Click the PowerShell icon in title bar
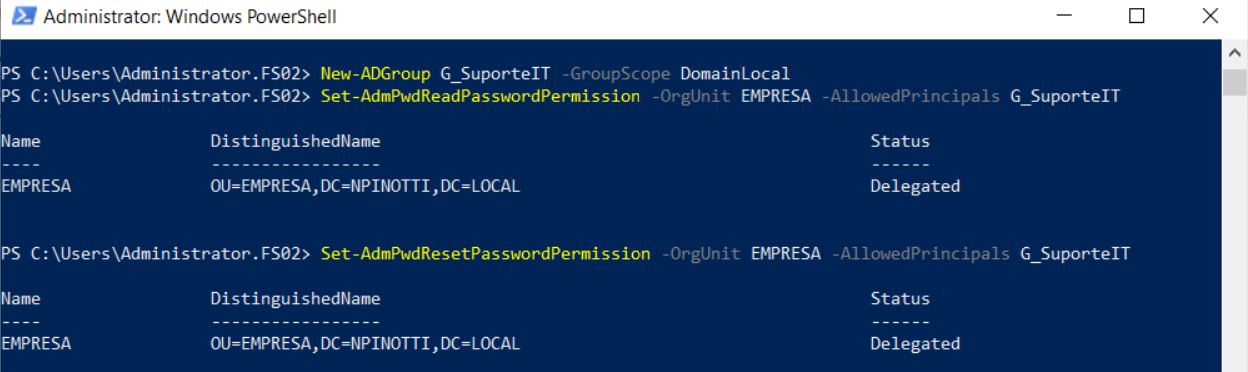Viewport: 1248px width, 372px height. click(21, 16)
